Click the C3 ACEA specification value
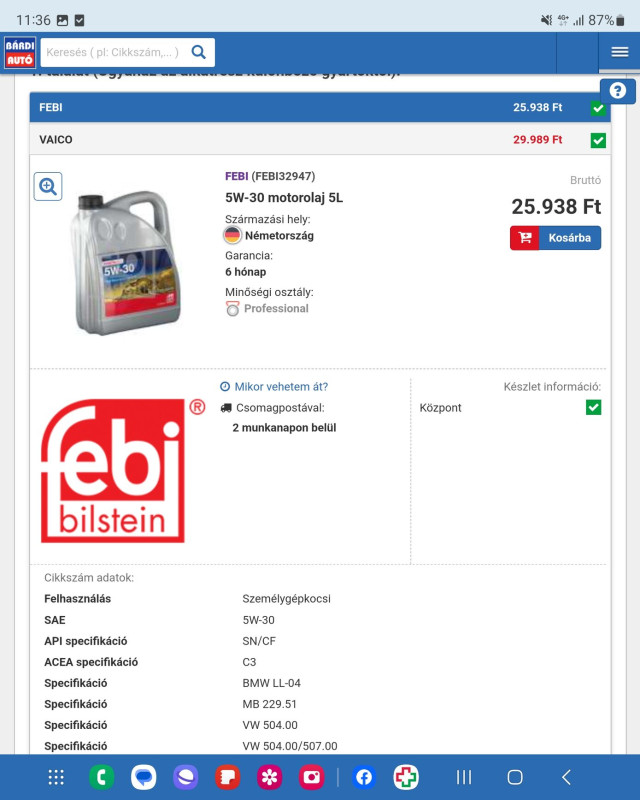 pyautogui.click(x=249, y=662)
